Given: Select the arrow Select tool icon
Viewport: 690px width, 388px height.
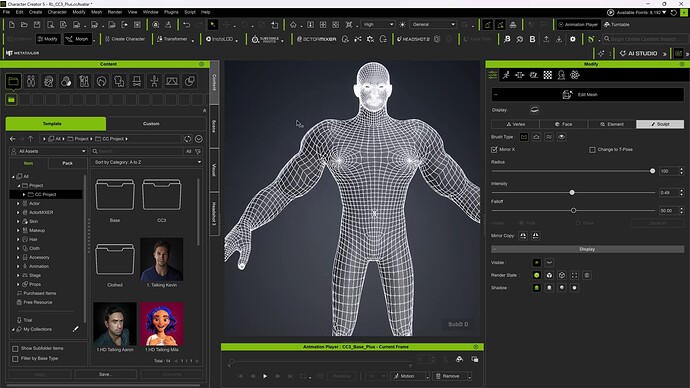Looking at the screenshot, I should tap(213, 25).
